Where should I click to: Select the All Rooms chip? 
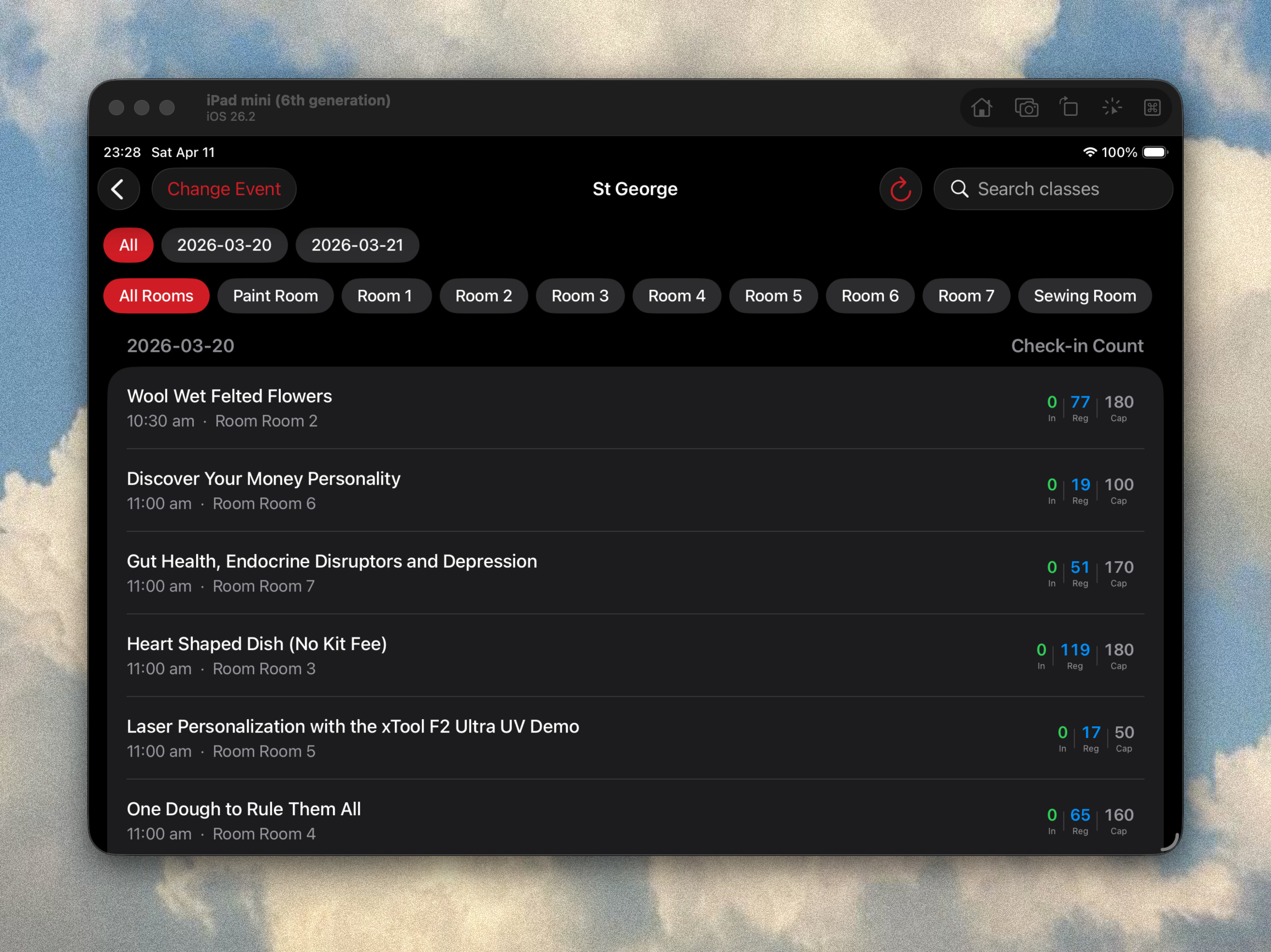click(x=155, y=296)
